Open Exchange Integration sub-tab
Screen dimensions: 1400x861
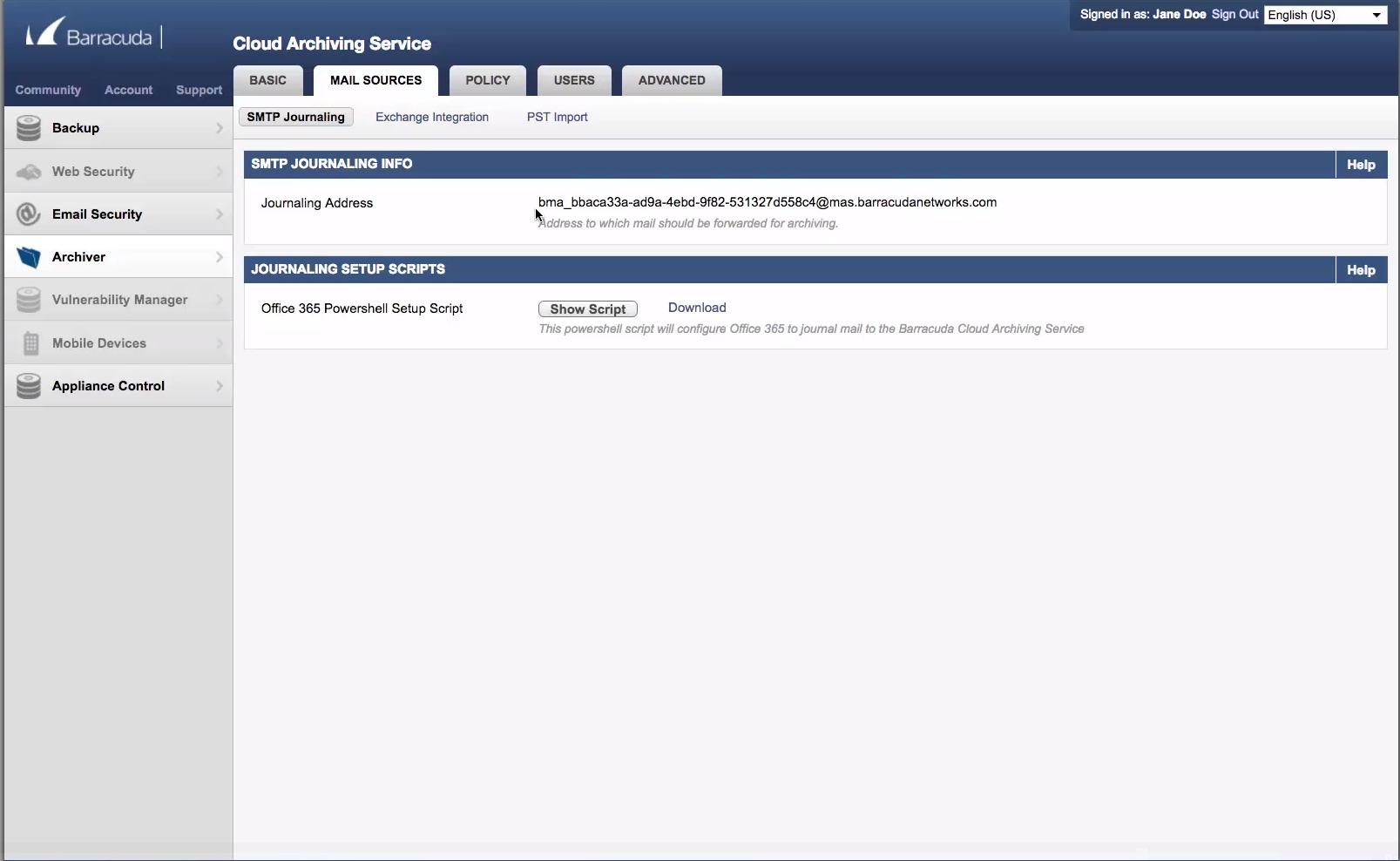pos(432,117)
